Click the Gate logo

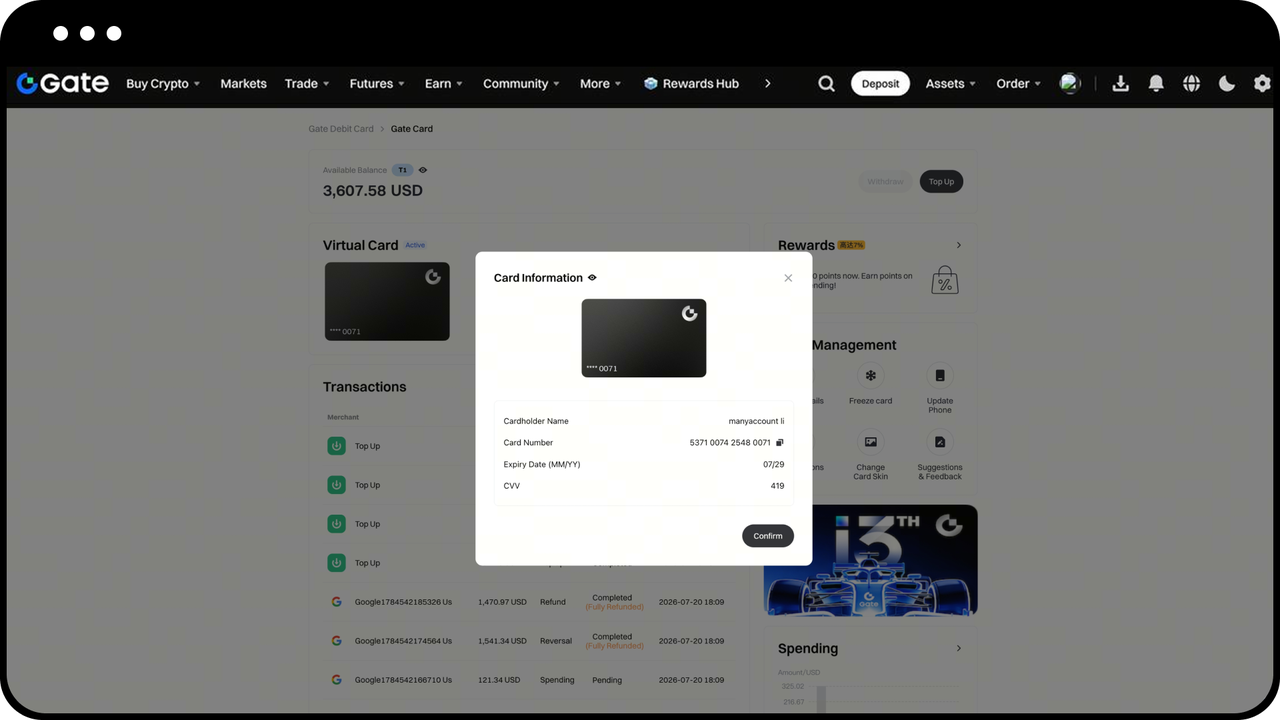(x=62, y=83)
